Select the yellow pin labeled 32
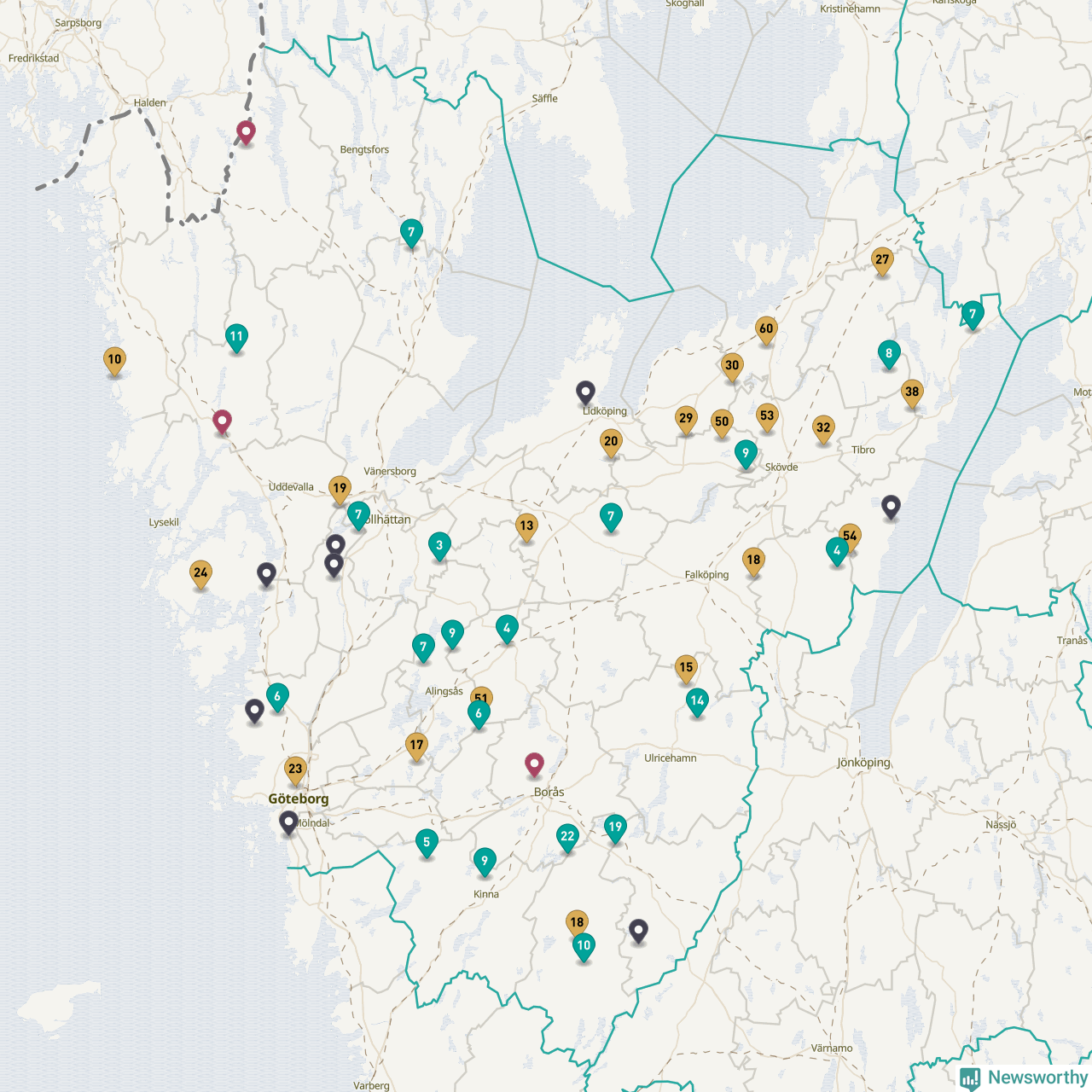Viewport: 1092px width, 1092px height. 823,428
